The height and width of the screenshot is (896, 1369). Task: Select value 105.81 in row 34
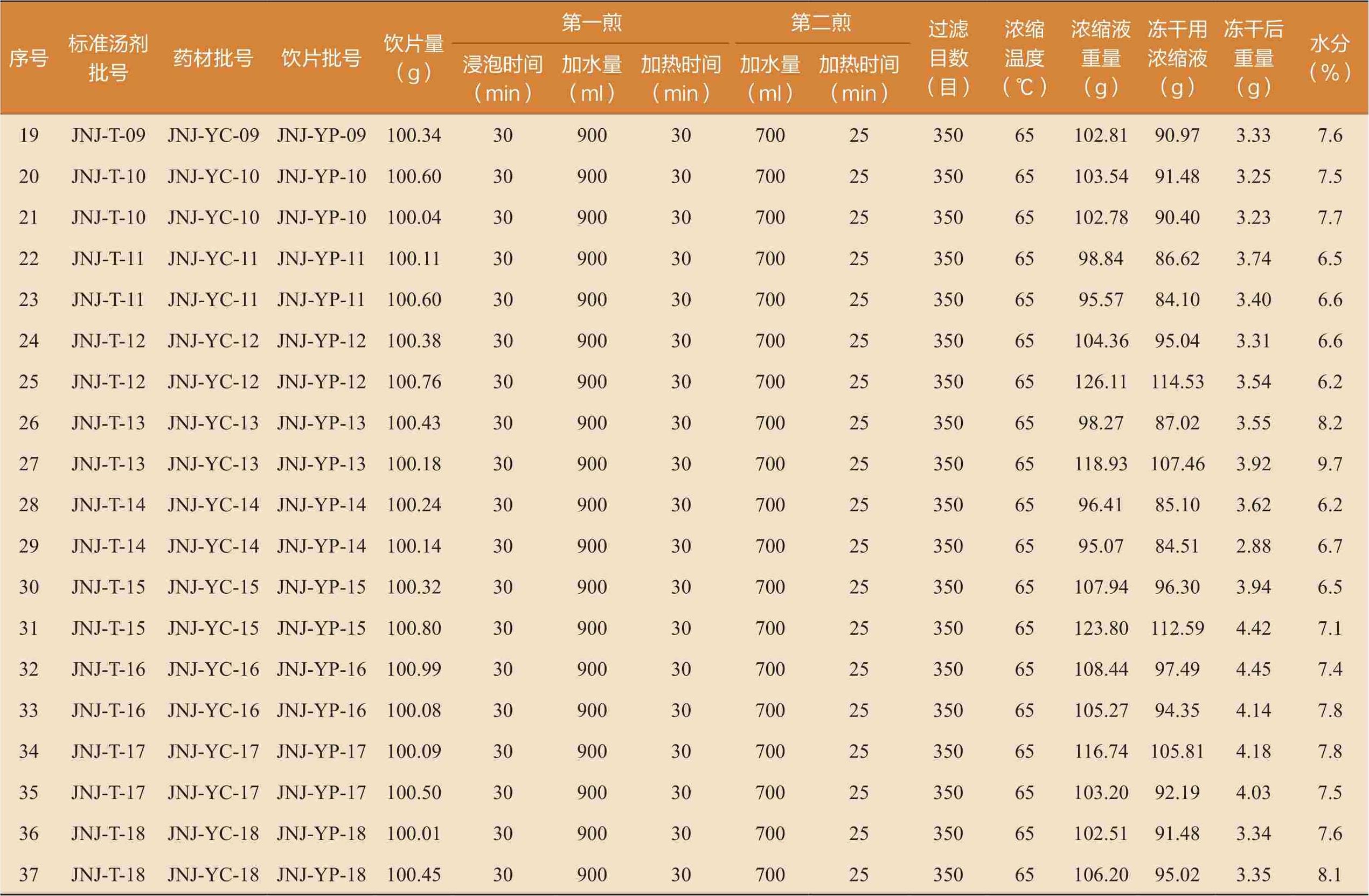pos(1177,751)
